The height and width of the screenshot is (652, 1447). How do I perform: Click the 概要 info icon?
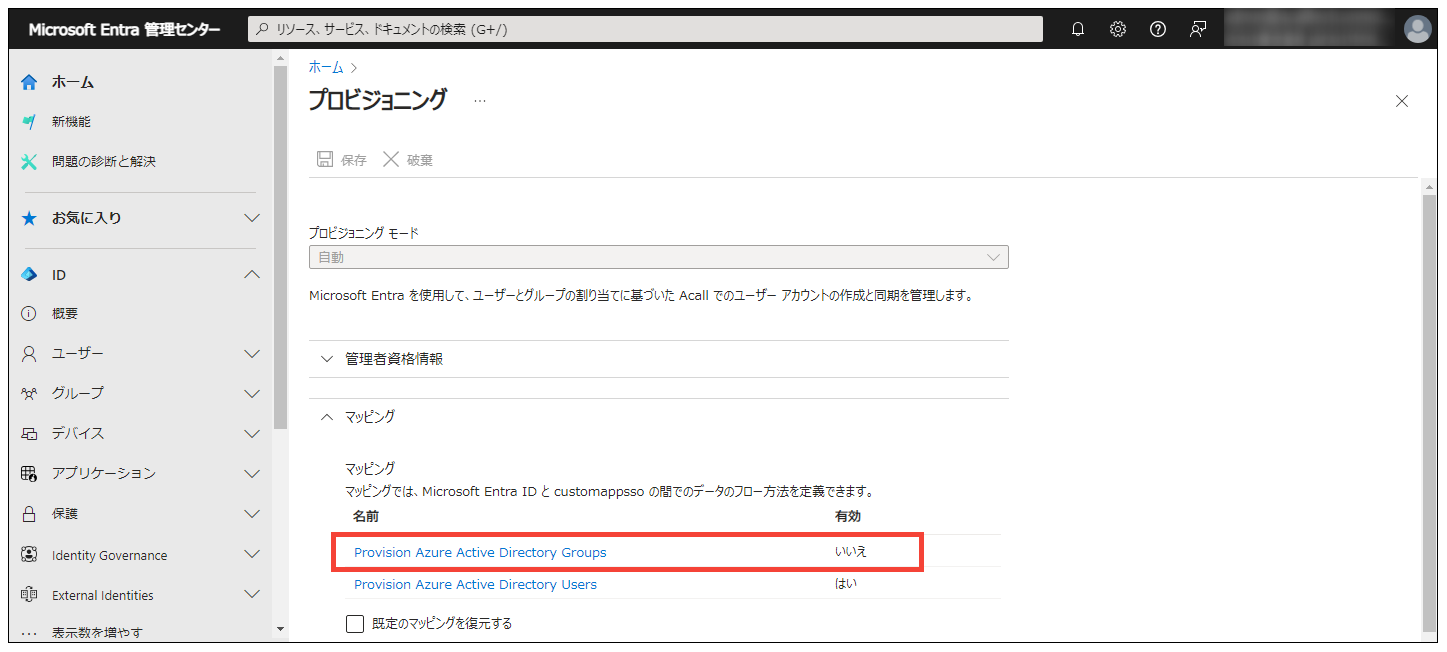coord(29,314)
